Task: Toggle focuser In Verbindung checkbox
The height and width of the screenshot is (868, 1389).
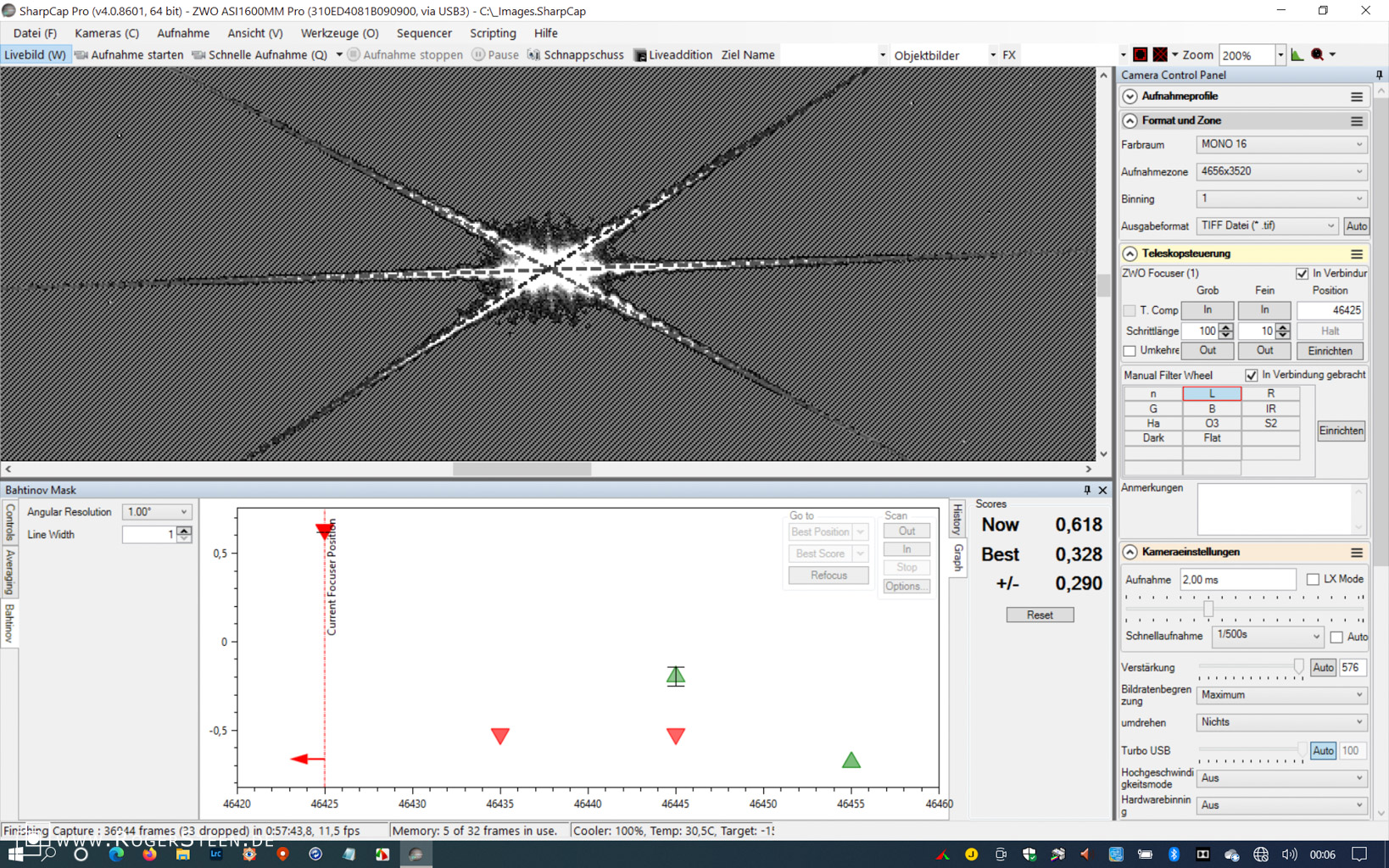Action: tap(1302, 274)
